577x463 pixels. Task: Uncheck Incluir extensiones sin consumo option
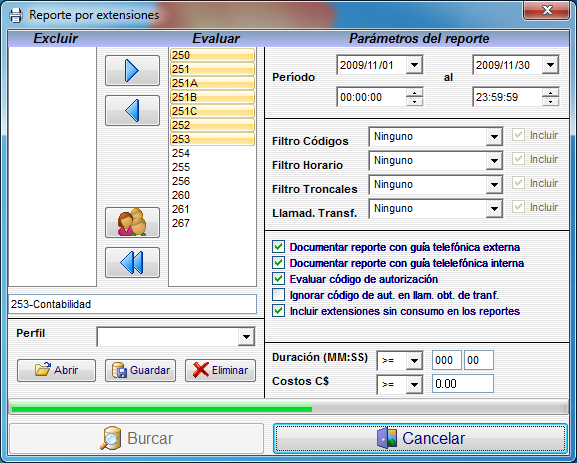[279, 311]
